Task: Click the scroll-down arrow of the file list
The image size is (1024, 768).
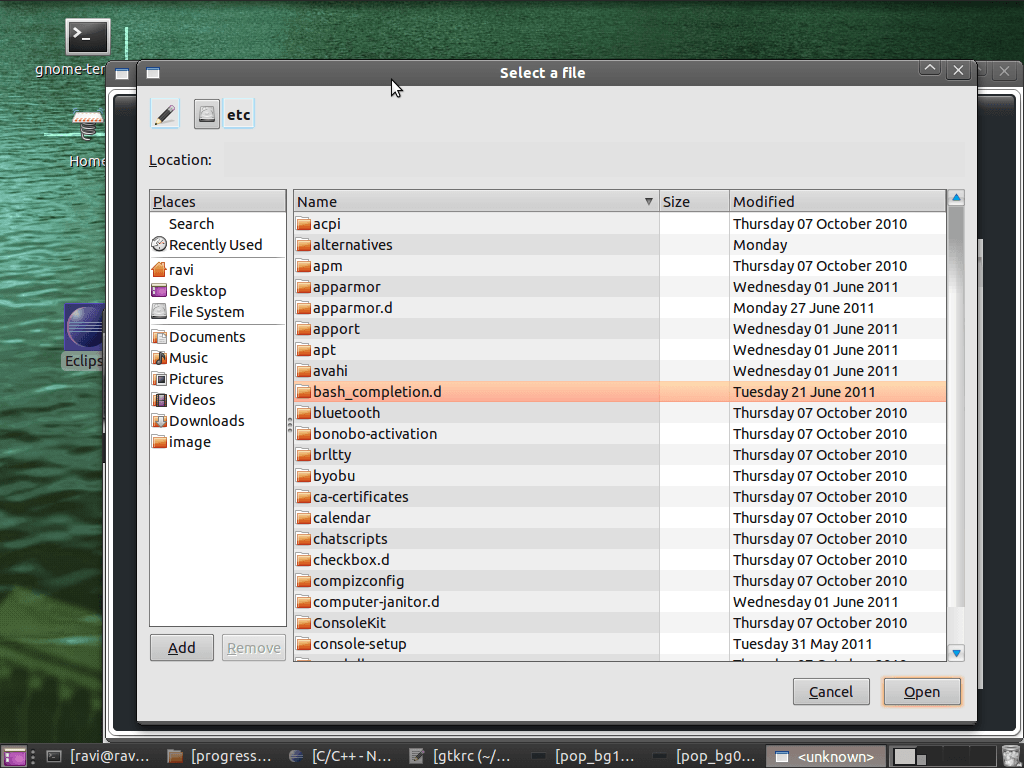Action: point(956,653)
